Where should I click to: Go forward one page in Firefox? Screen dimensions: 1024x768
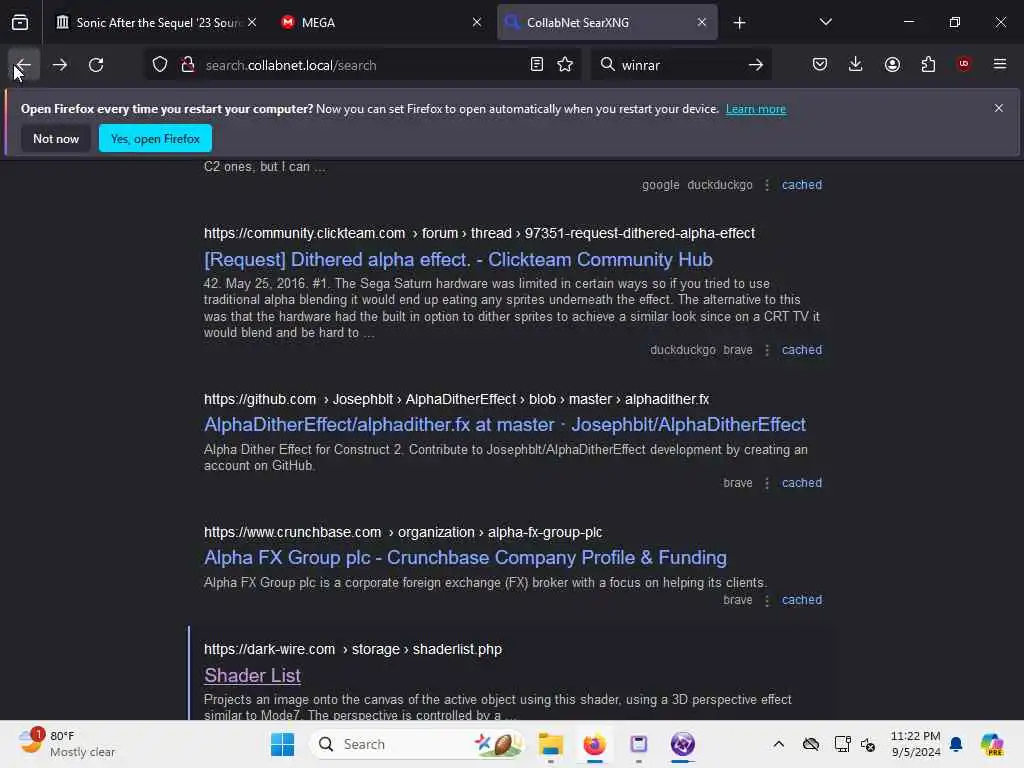[x=59, y=65]
